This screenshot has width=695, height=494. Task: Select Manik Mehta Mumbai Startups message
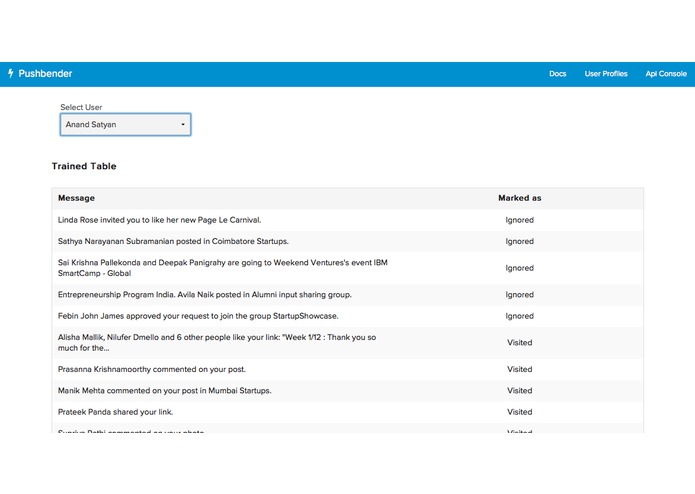(x=164, y=390)
